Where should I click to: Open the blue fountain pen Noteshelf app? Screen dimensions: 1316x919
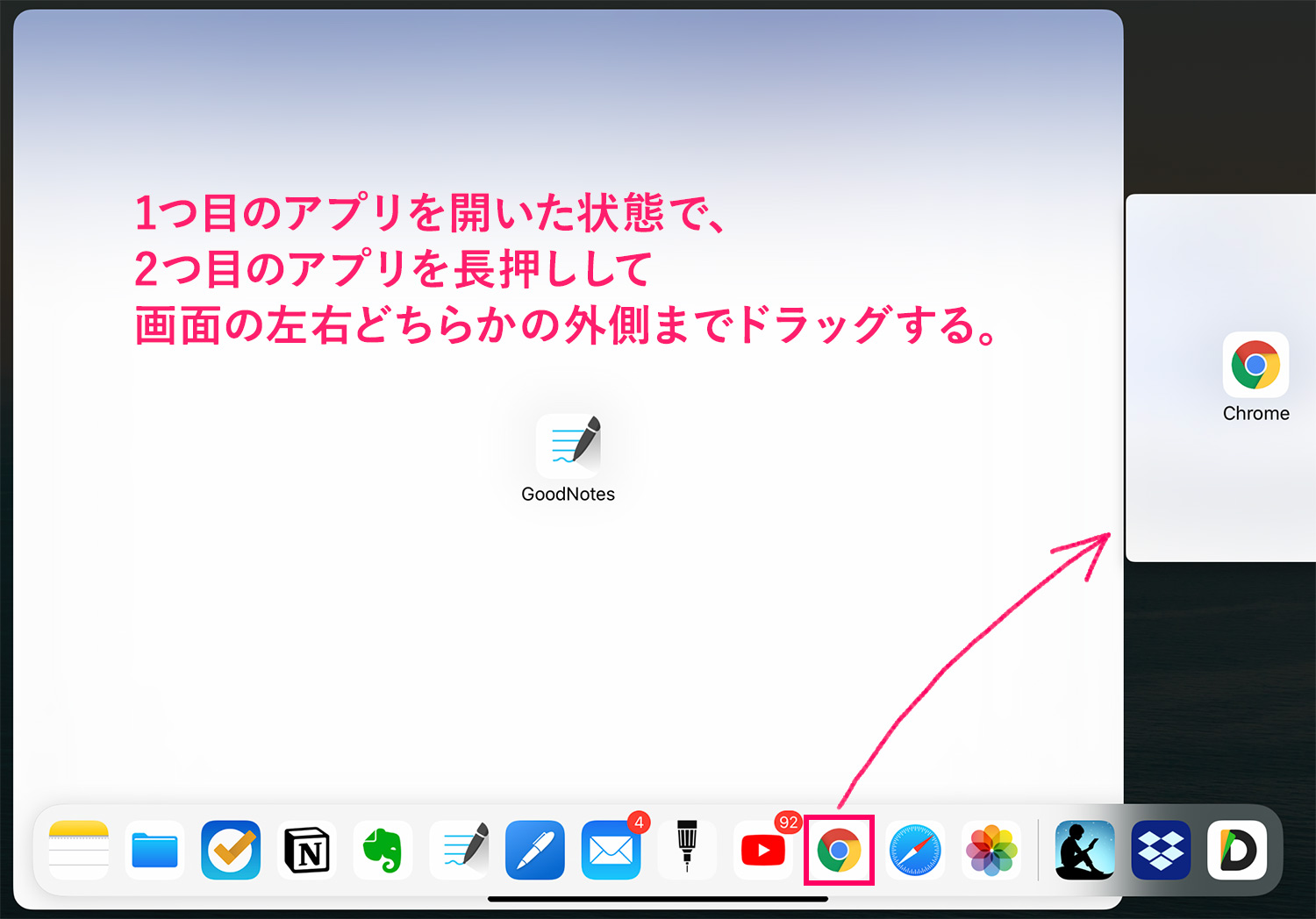tap(535, 850)
